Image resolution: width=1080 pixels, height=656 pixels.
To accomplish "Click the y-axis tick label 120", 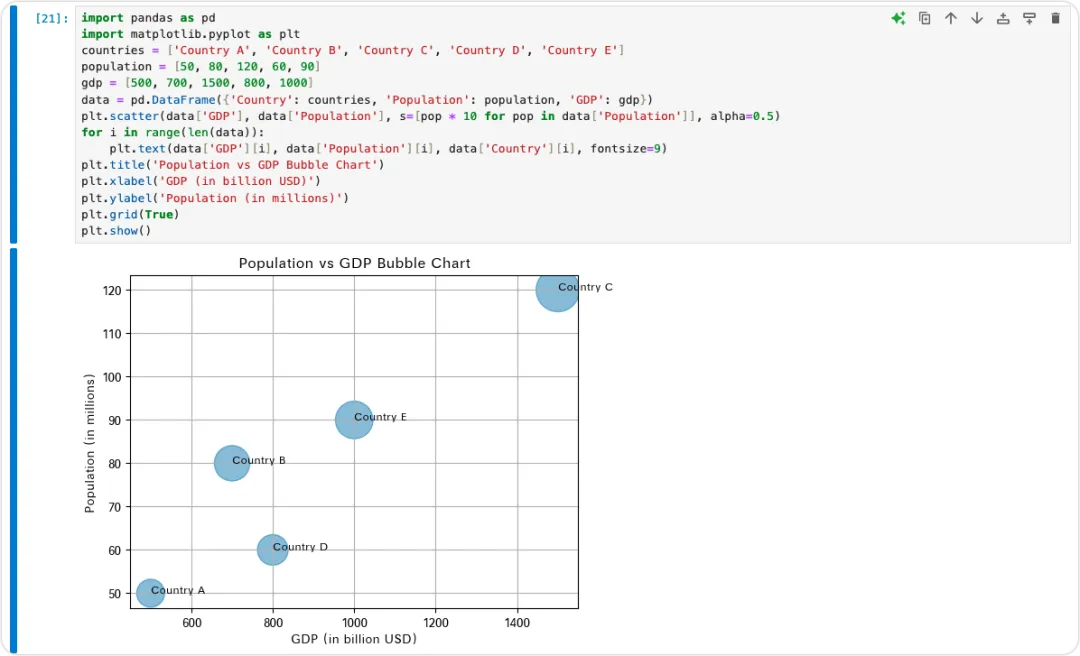I will point(112,291).
